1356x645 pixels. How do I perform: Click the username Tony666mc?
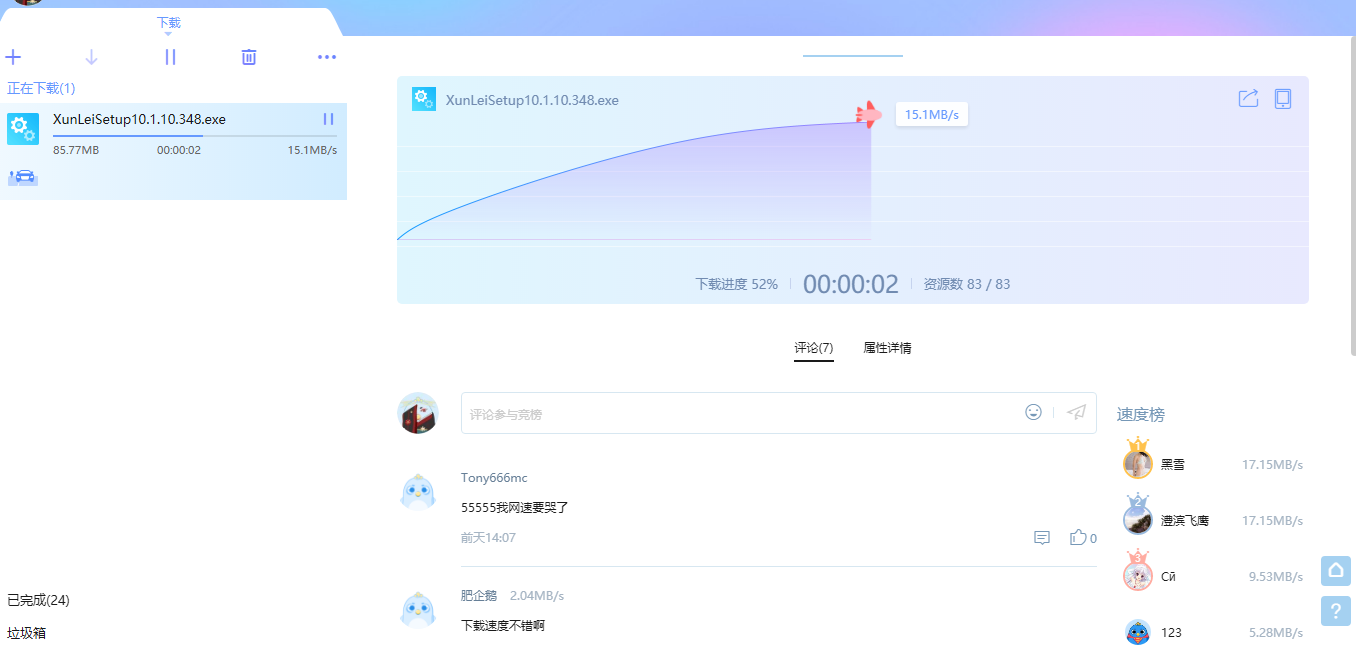click(x=494, y=478)
